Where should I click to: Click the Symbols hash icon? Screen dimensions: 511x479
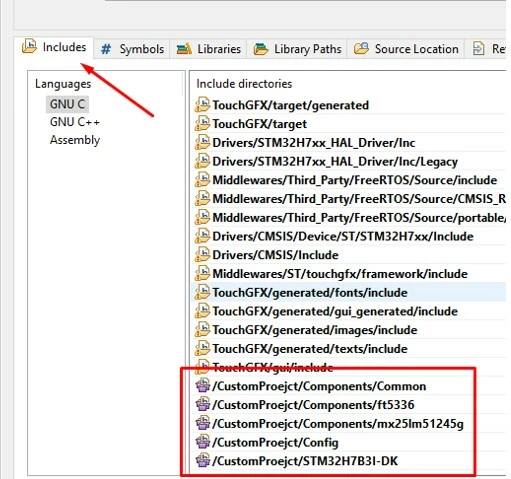[106, 49]
